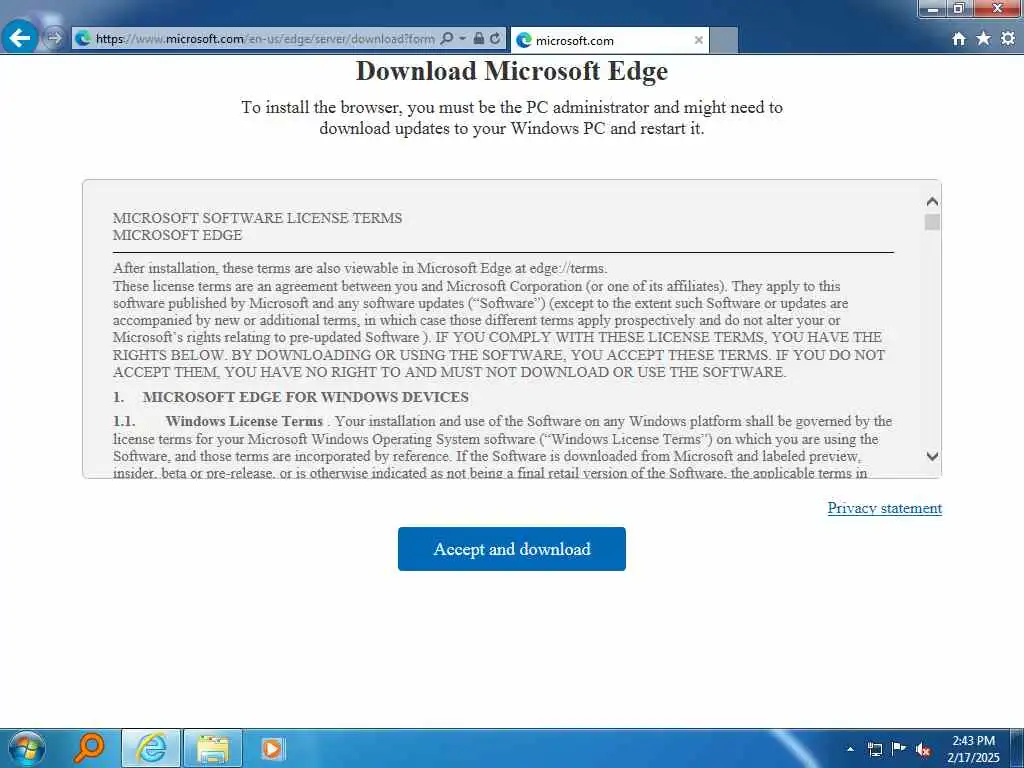The image size is (1024, 768).
Task: Click the browser Forward arrow button
Action: (x=54, y=38)
